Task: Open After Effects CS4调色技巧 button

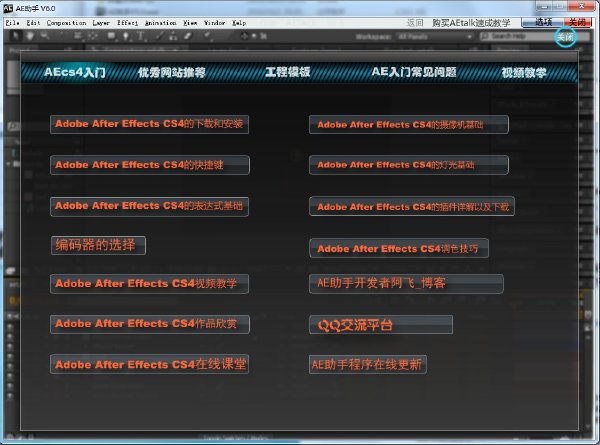Action: pos(399,248)
